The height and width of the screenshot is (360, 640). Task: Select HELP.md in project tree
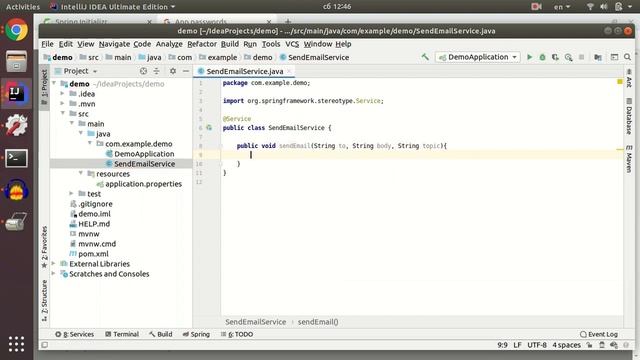point(94,224)
